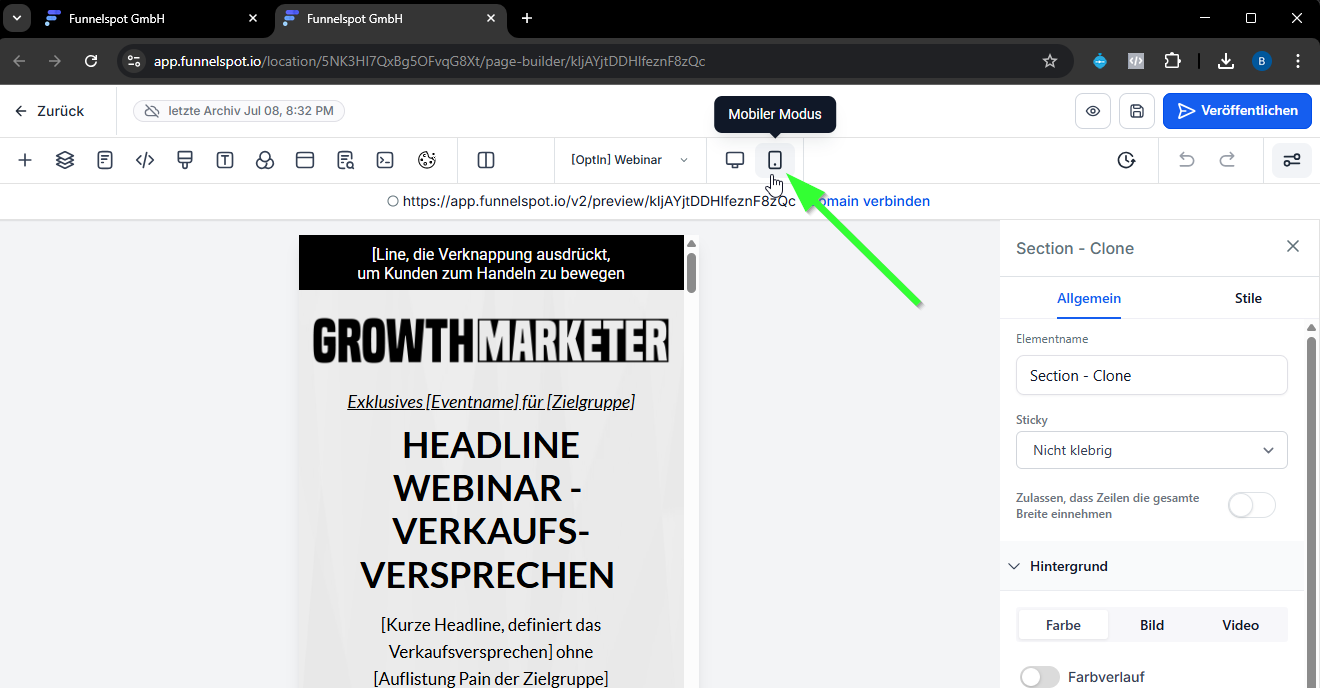This screenshot has width=1320, height=688.
Task: Open the Sticky 'Nicht klebrig' dropdown
Action: 1152,450
